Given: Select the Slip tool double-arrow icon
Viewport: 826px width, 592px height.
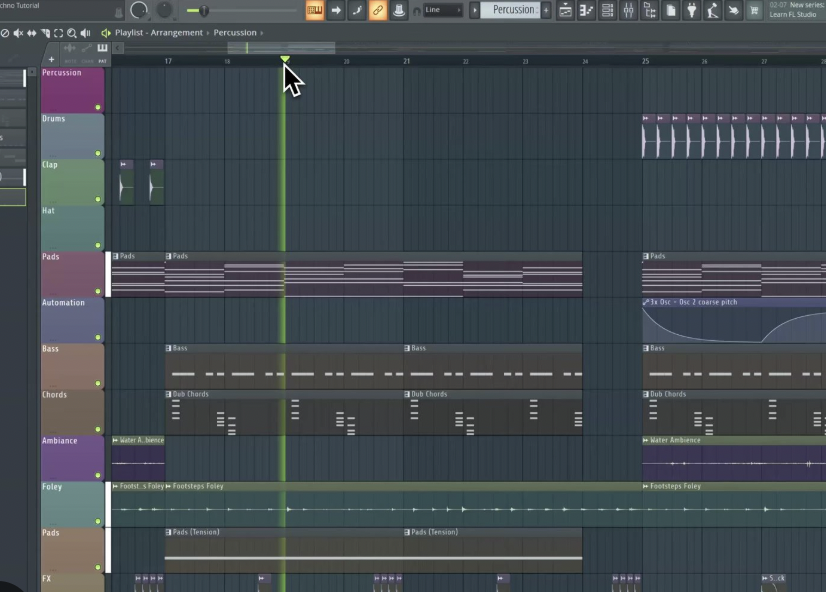Looking at the screenshot, I should [32, 33].
